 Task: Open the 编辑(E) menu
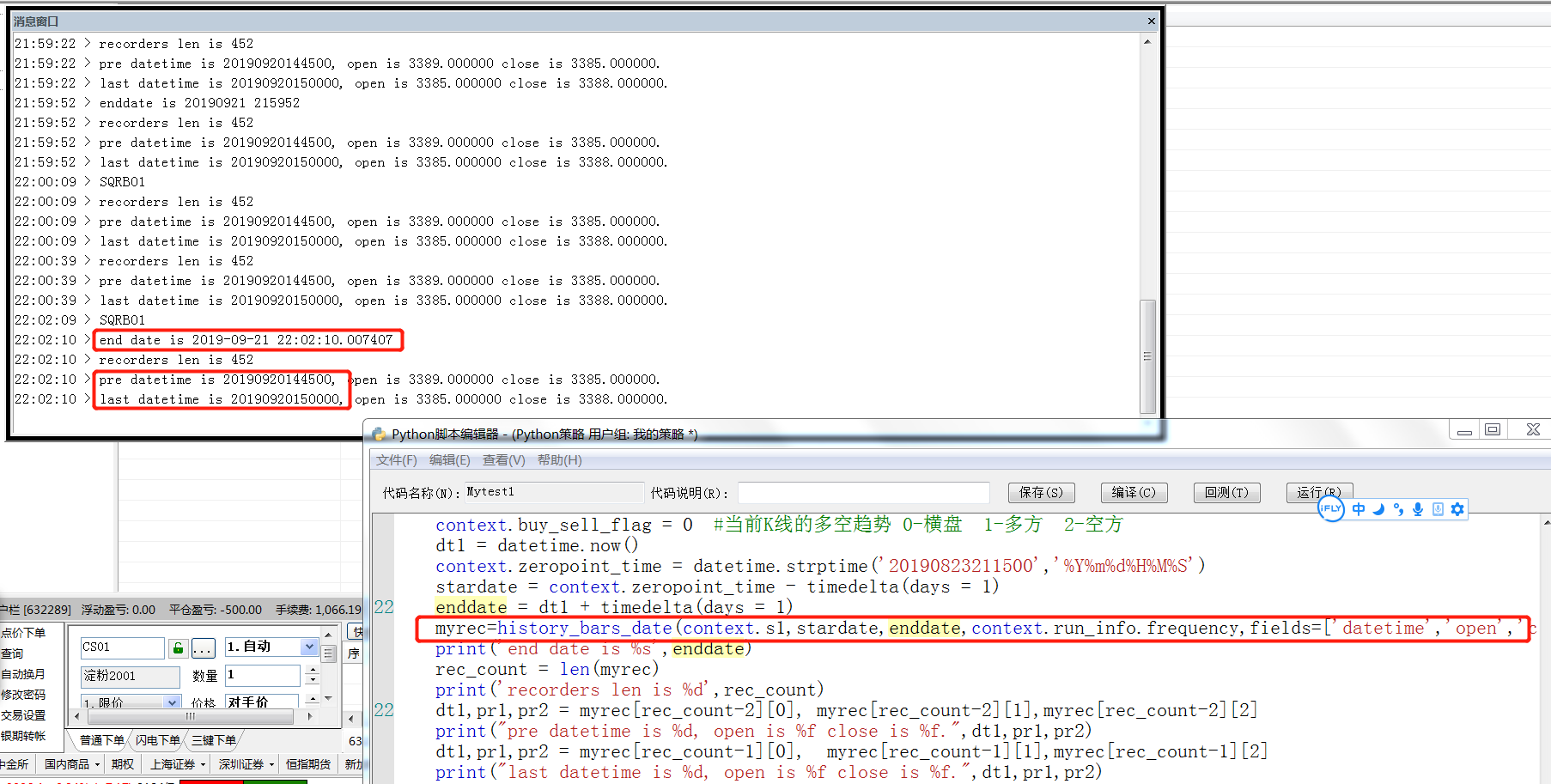pyautogui.click(x=449, y=460)
